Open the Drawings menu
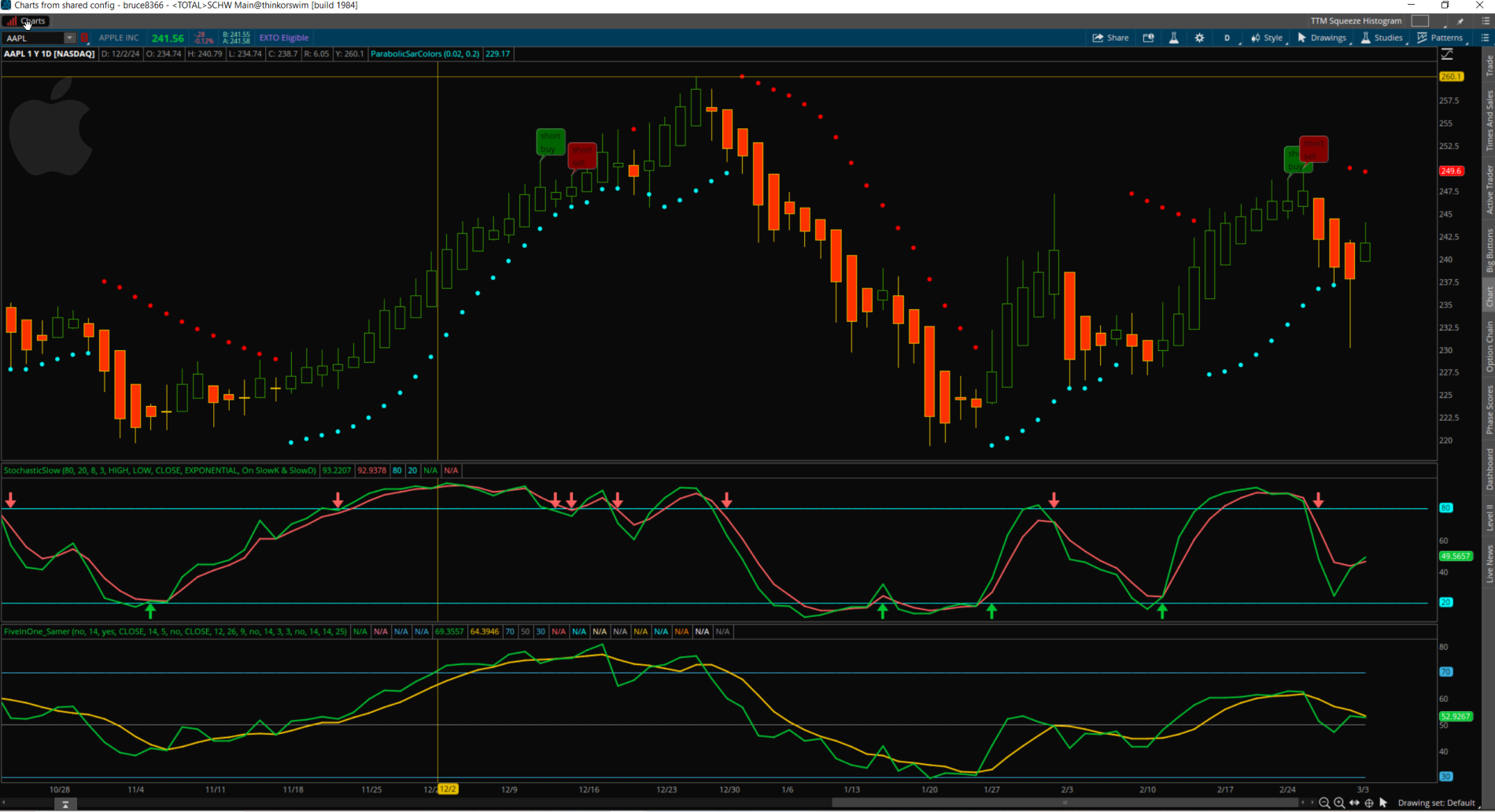 [x=1322, y=38]
